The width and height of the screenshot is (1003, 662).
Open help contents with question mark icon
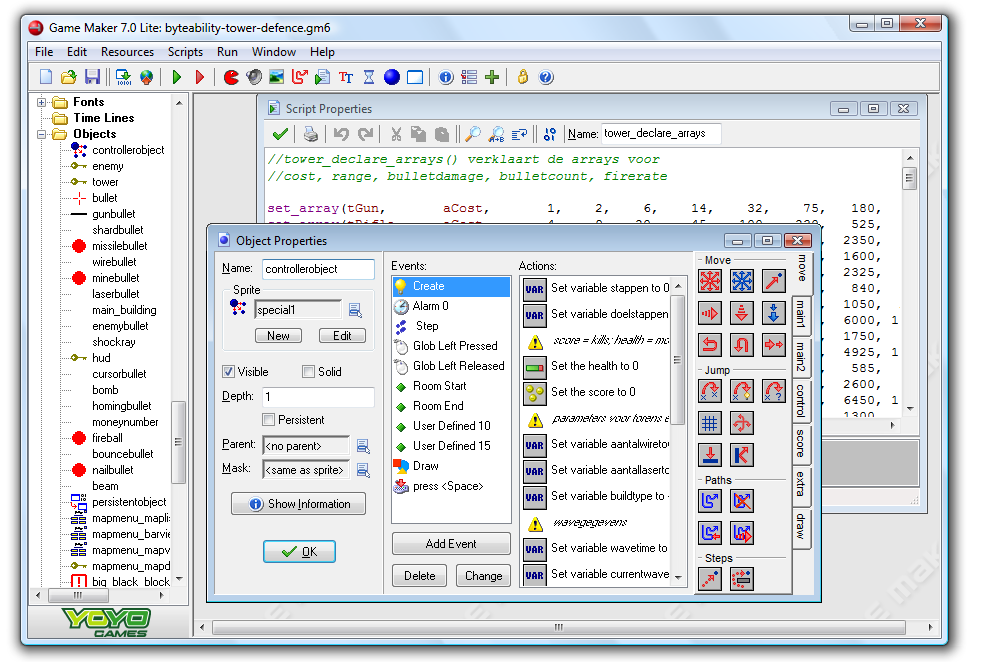(x=546, y=77)
